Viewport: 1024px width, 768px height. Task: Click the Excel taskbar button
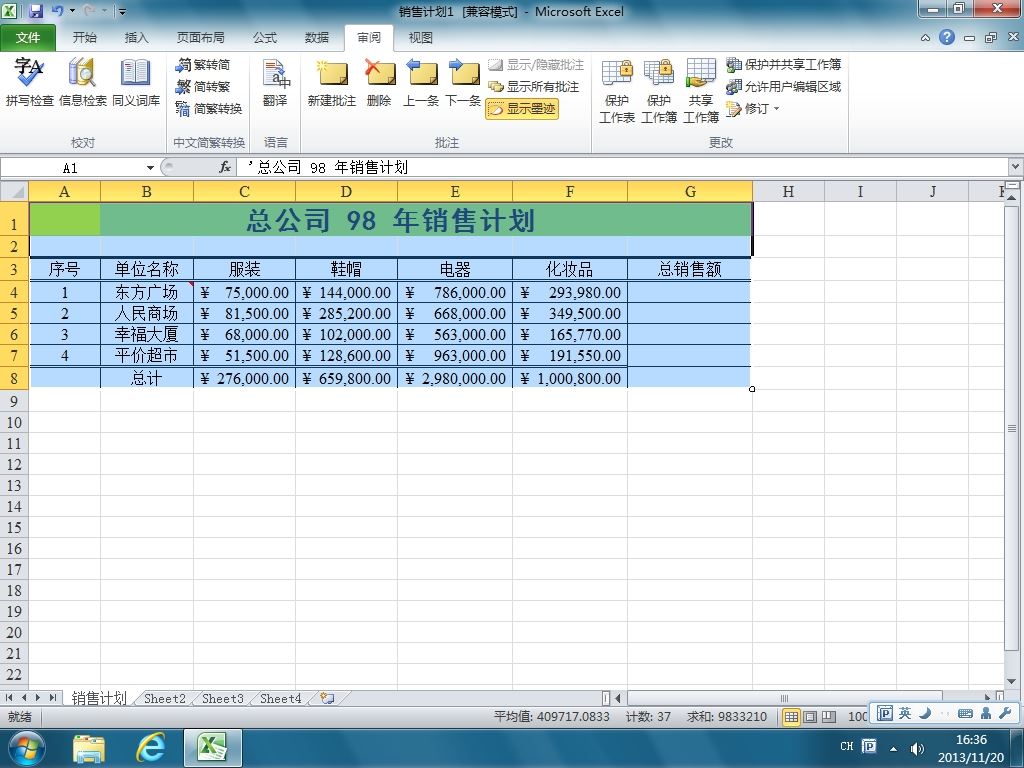[x=212, y=748]
